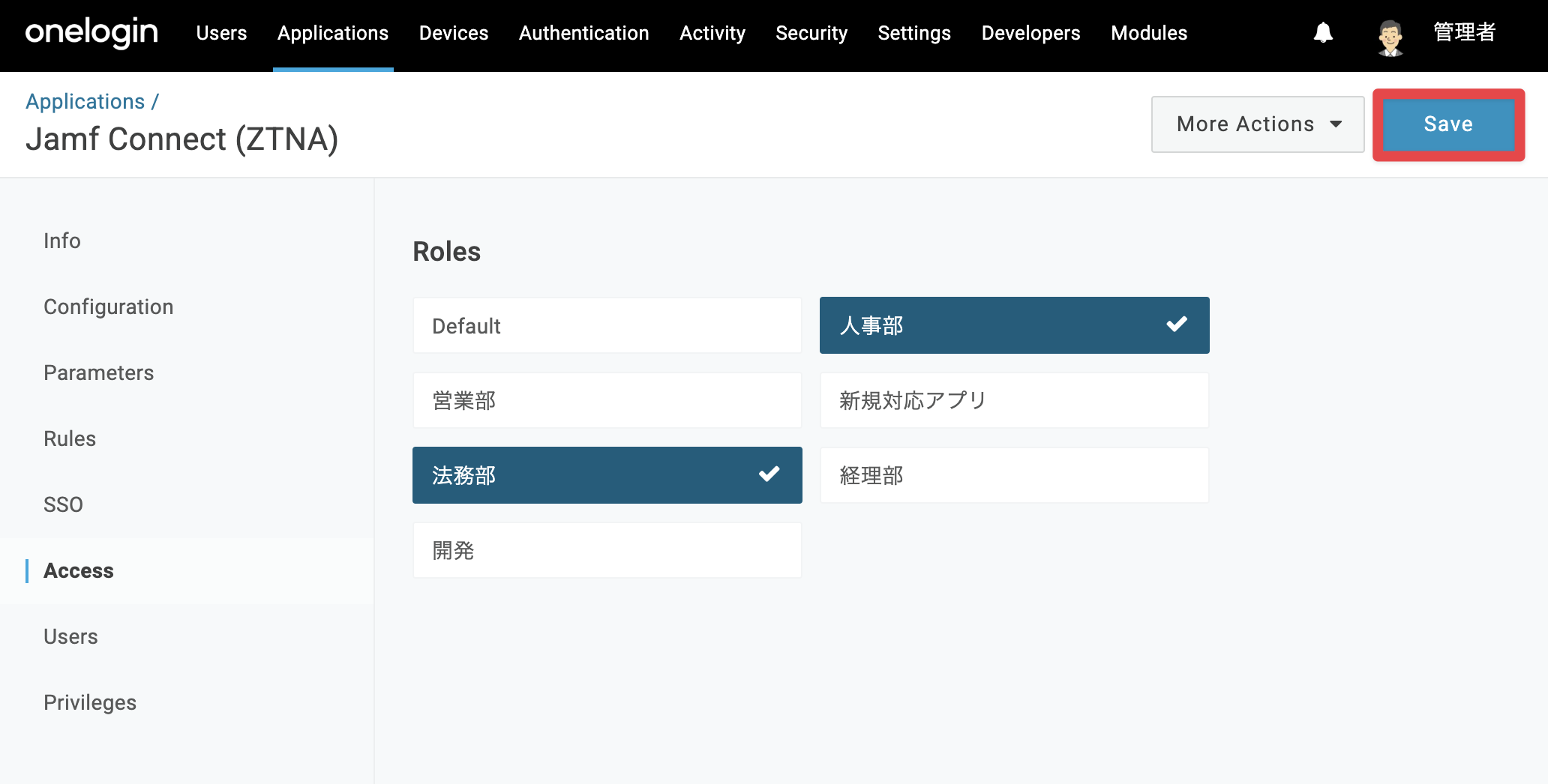Click the admin user avatar

1390,37
